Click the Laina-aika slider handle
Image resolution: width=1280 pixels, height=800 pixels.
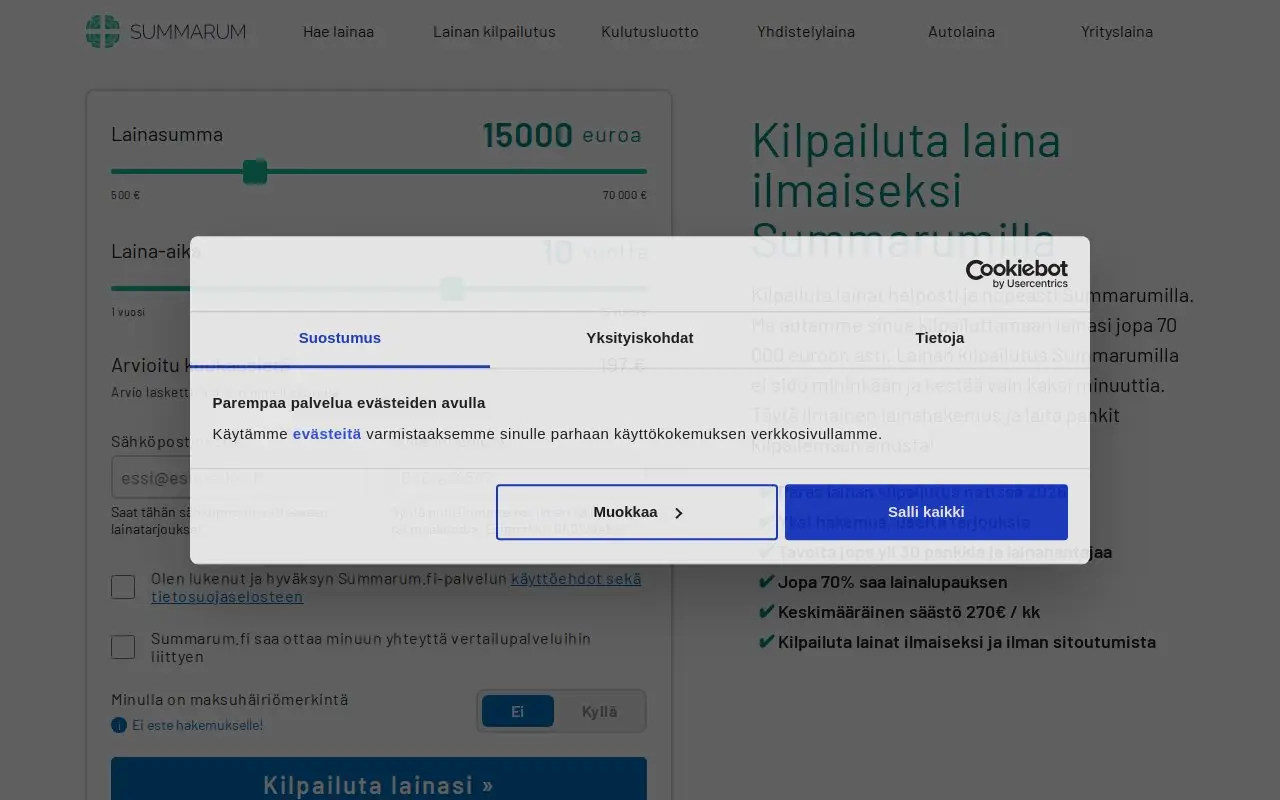(452, 289)
